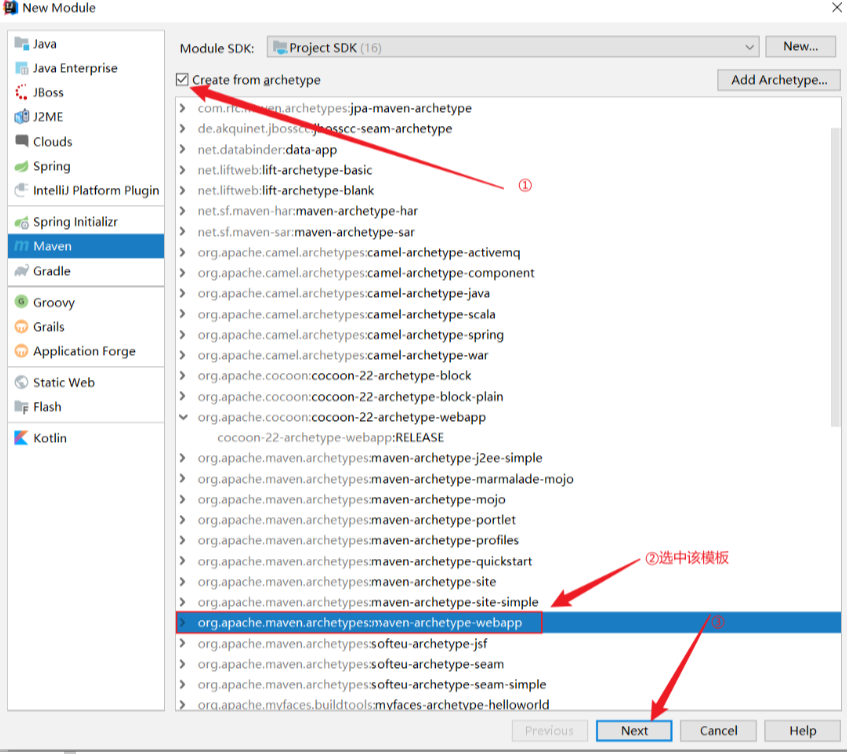Expand lift-archetype-basic node
The image size is (847, 754).
pyautogui.click(x=183, y=170)
